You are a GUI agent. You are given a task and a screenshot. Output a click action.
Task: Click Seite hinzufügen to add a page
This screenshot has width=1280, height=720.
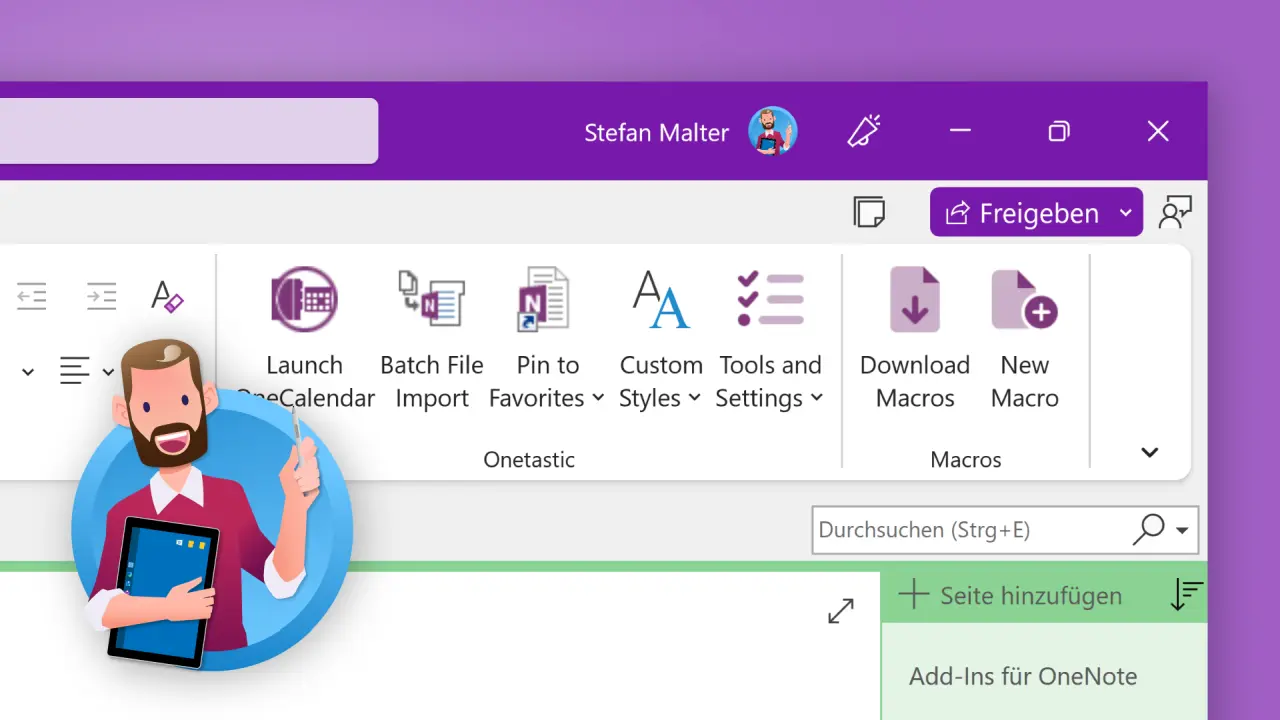[1029, 595]
